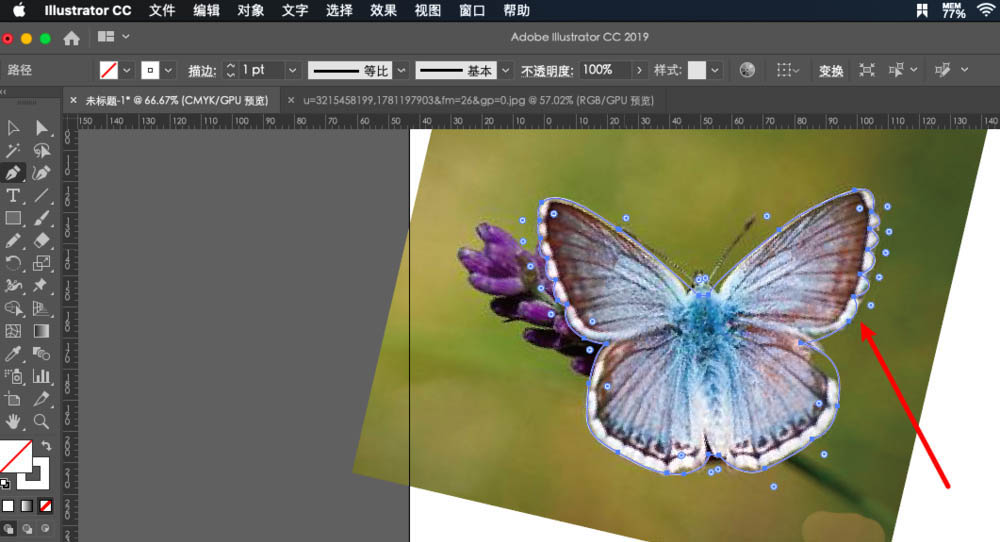Set paint mode to None
Image resolution: width=1000 pixels, height=542 pixels.
[45, 506]
